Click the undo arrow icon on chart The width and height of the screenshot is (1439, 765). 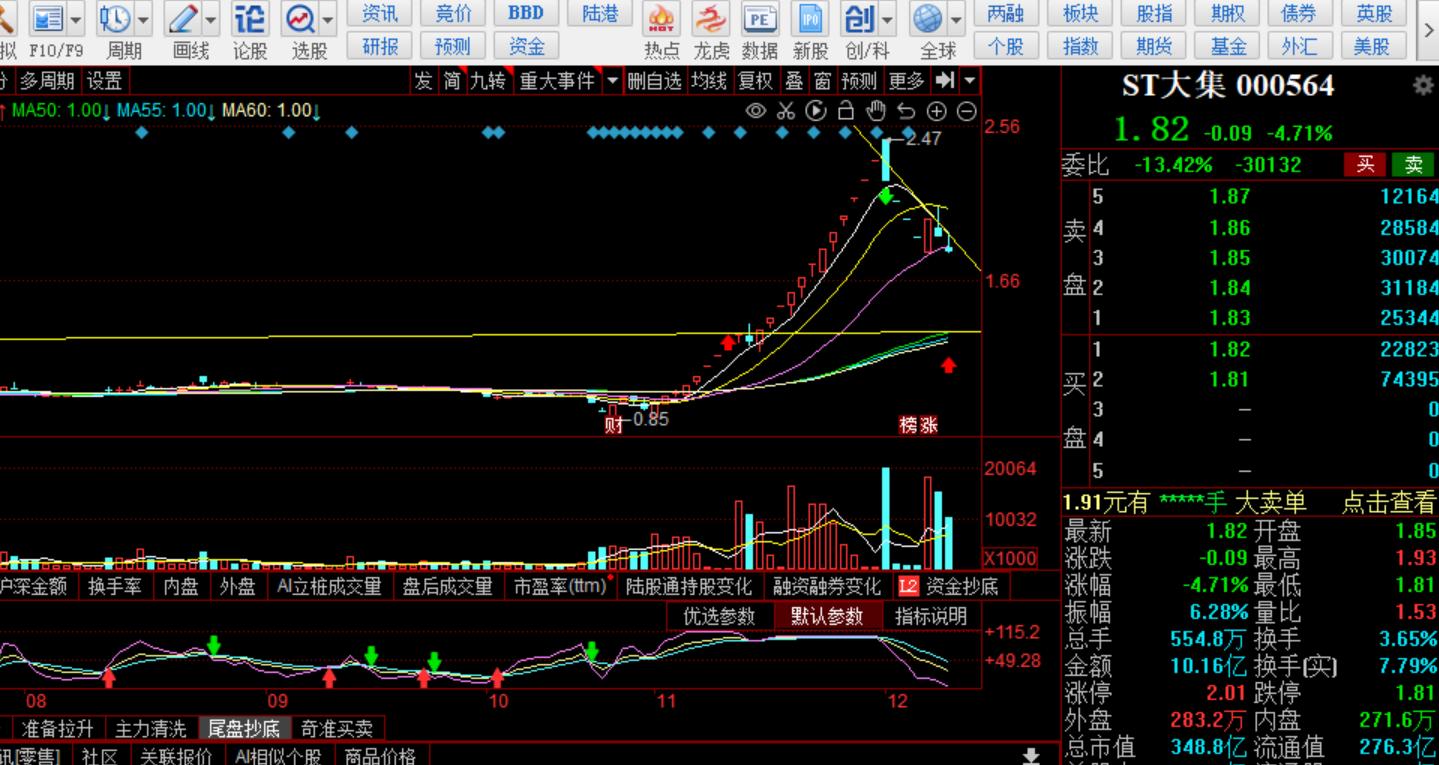[906, 111]
